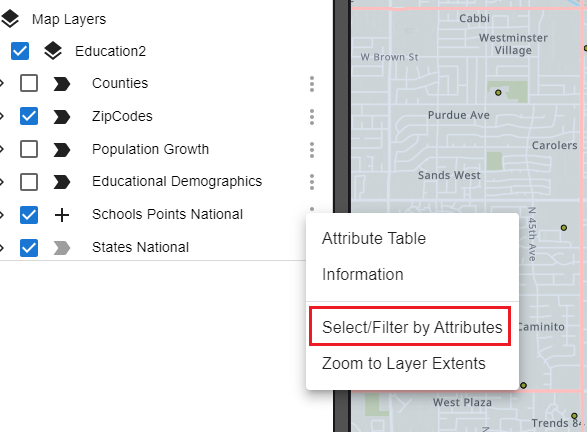587x432 pixels.
Task: Open Attribute Table from context menu
Action: (x=374, y=238)
